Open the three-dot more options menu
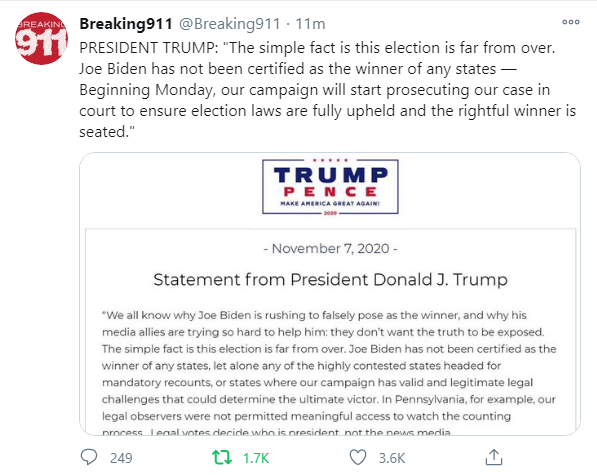 [x=571, y=22]
